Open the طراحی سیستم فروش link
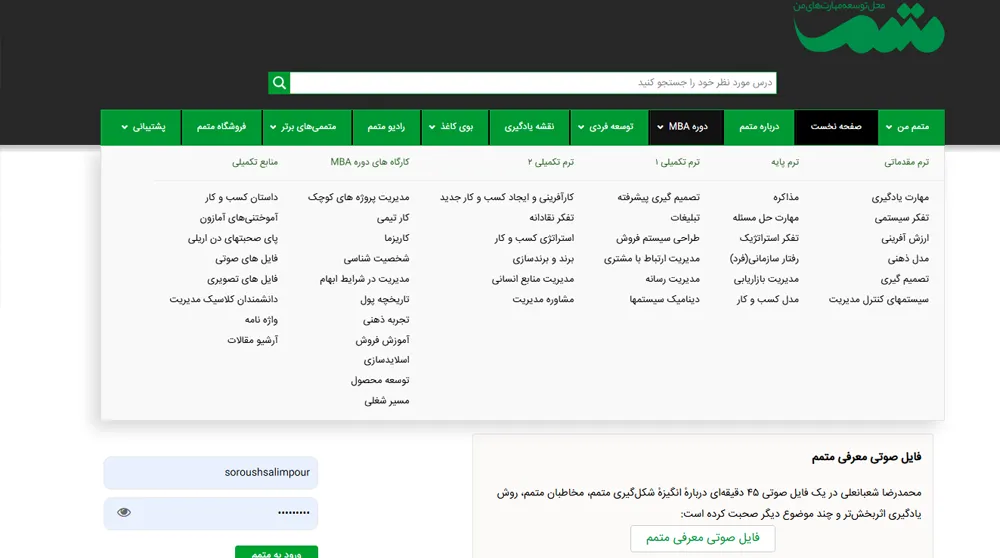This screenshot has height=558, width=1000. (658, 239)
